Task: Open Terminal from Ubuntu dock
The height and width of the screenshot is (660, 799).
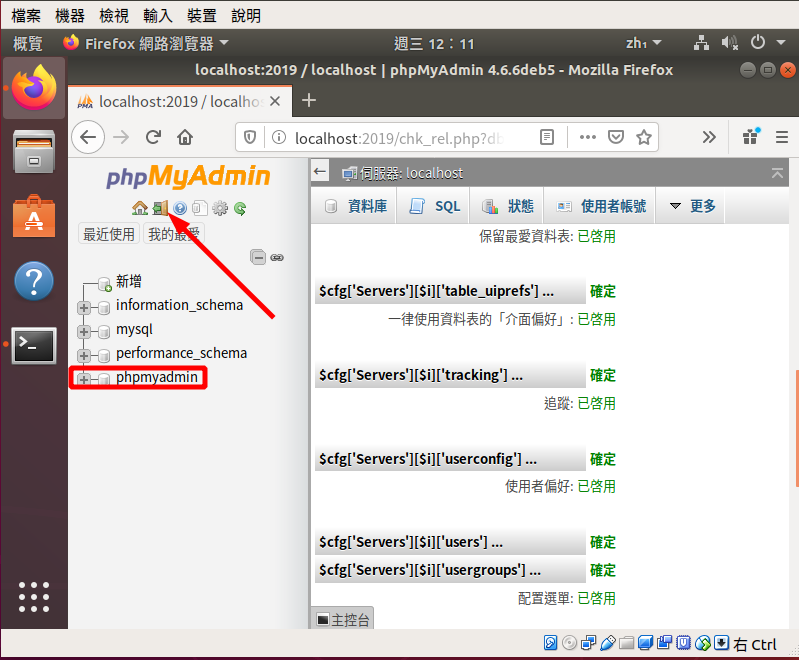Action: (x=34, y=346)
